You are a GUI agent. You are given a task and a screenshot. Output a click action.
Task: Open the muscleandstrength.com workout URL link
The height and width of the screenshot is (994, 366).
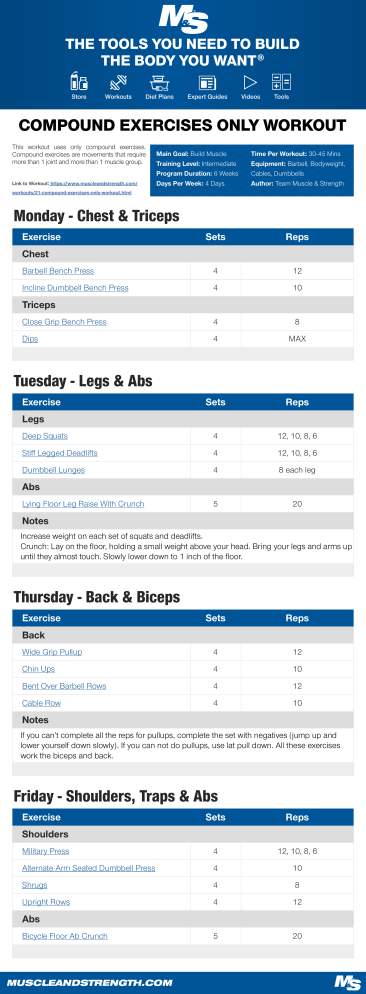point(75,188)
